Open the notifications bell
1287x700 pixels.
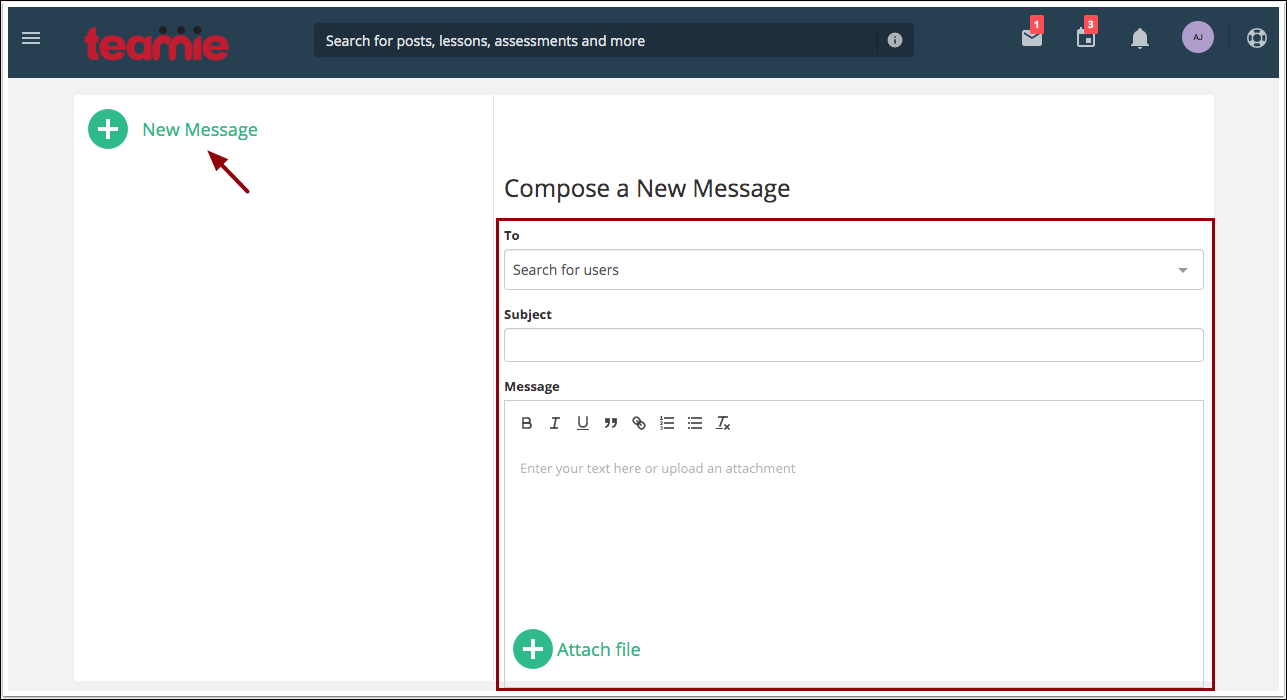1140,38
